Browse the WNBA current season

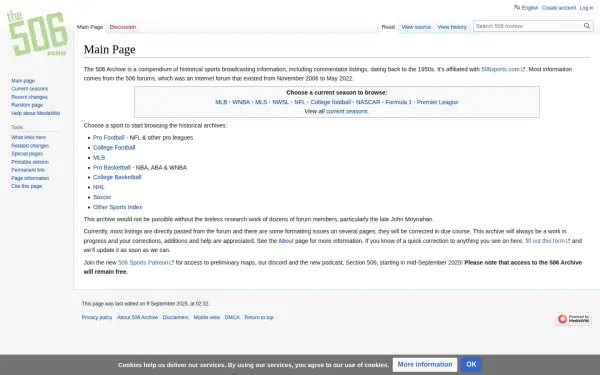pos(241,102)
